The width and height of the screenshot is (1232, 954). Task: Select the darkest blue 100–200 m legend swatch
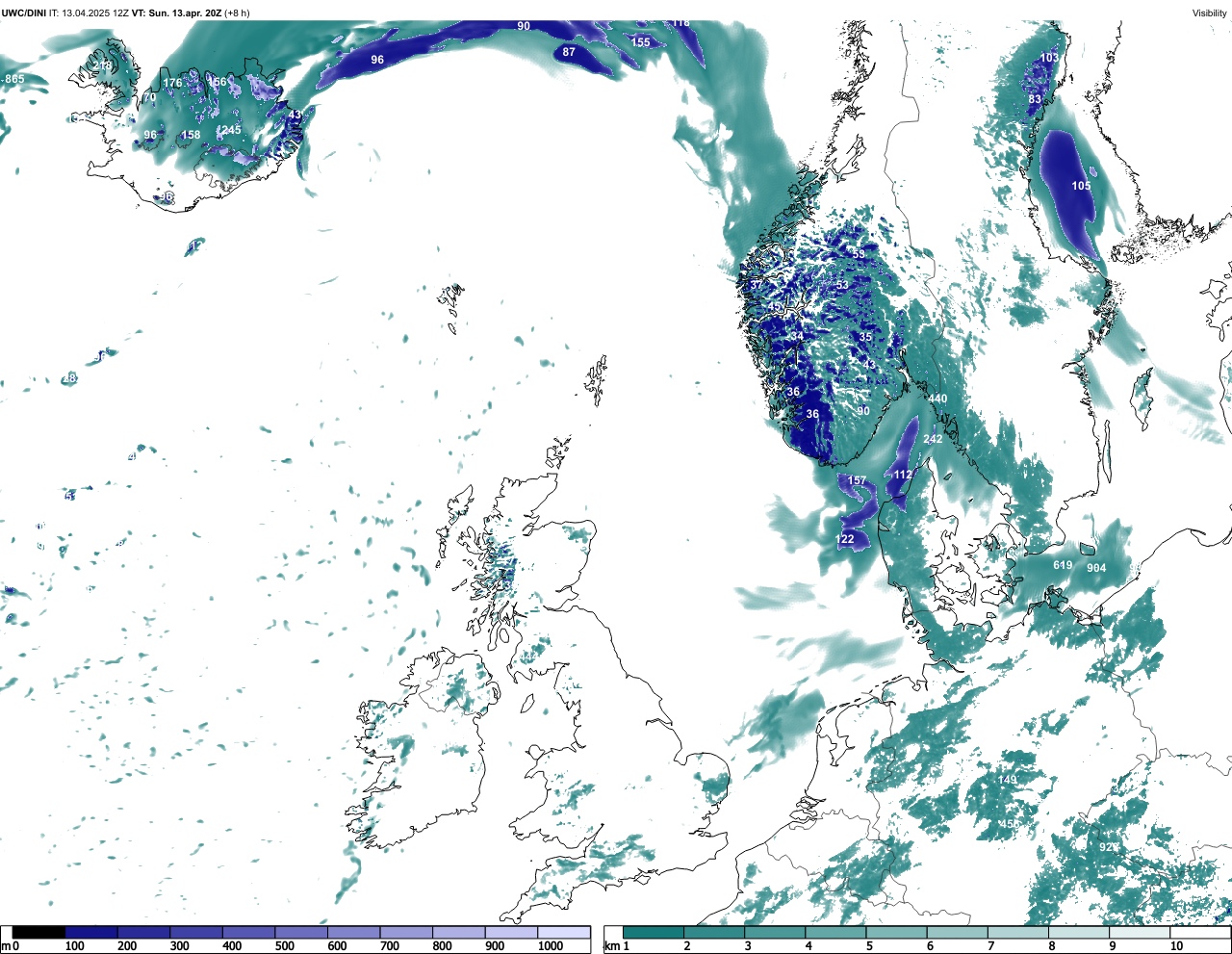91,932
